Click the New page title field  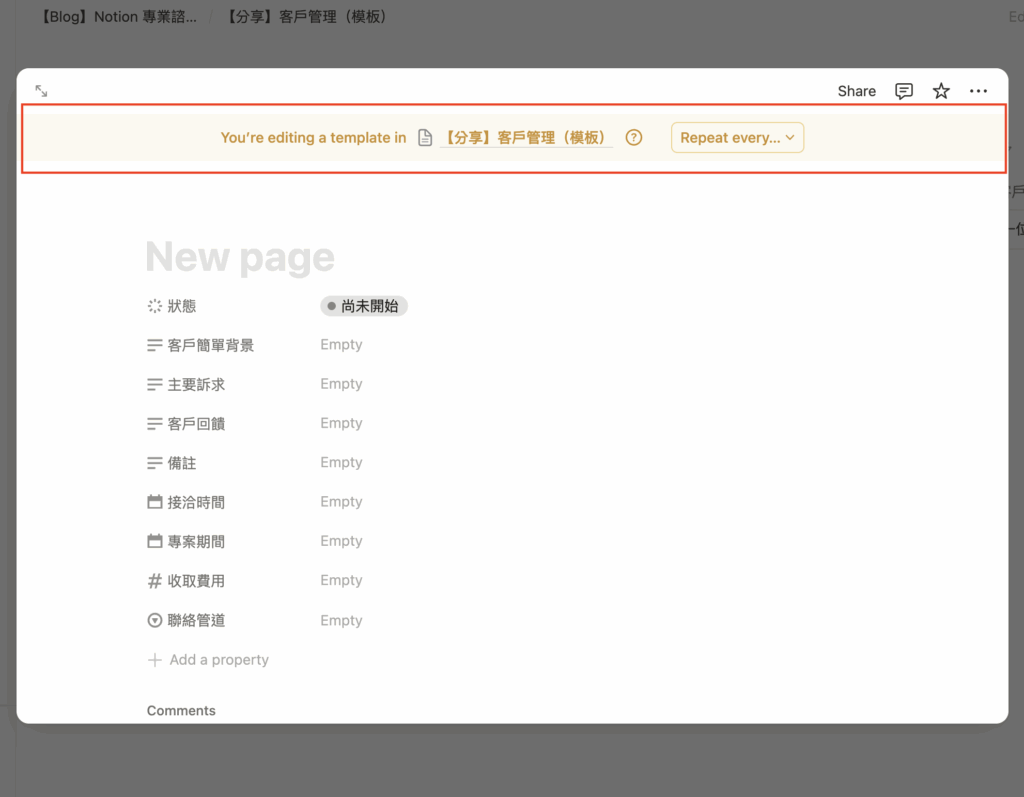click(x=240, y=258)
